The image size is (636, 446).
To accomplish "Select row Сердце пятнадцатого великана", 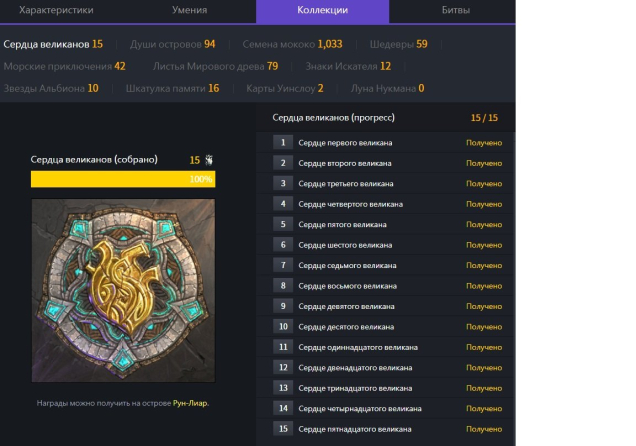I will coord(386,429).
